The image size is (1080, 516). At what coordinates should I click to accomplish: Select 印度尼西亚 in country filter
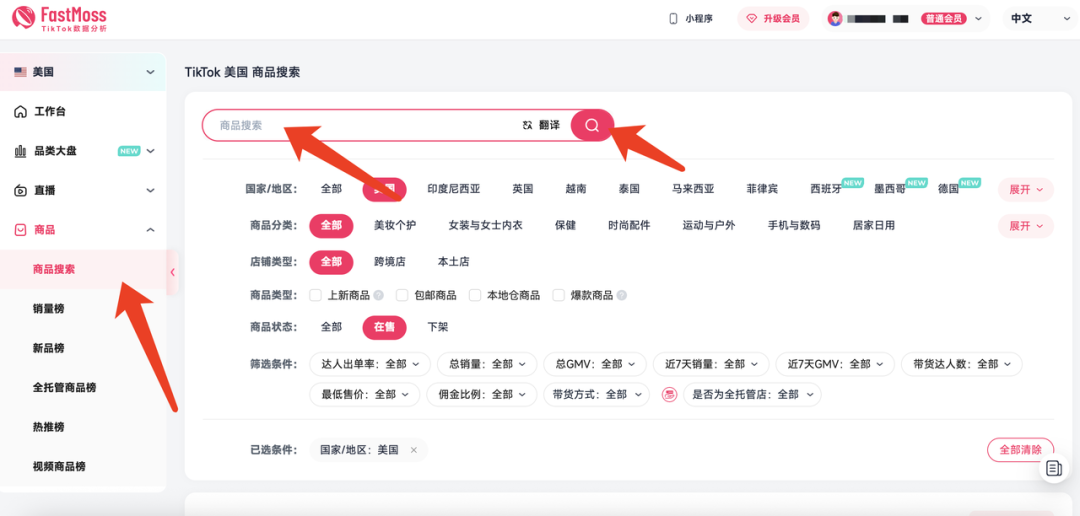coord(454,189)
